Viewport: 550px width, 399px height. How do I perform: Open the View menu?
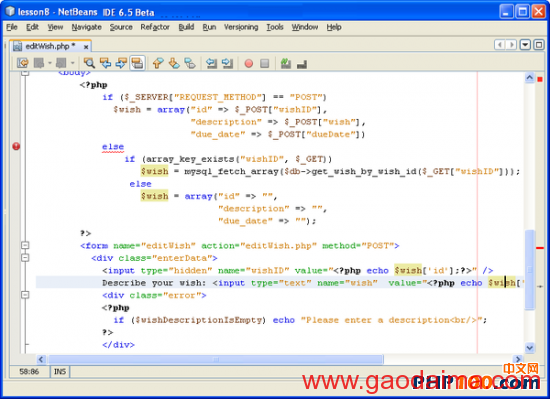55,27
